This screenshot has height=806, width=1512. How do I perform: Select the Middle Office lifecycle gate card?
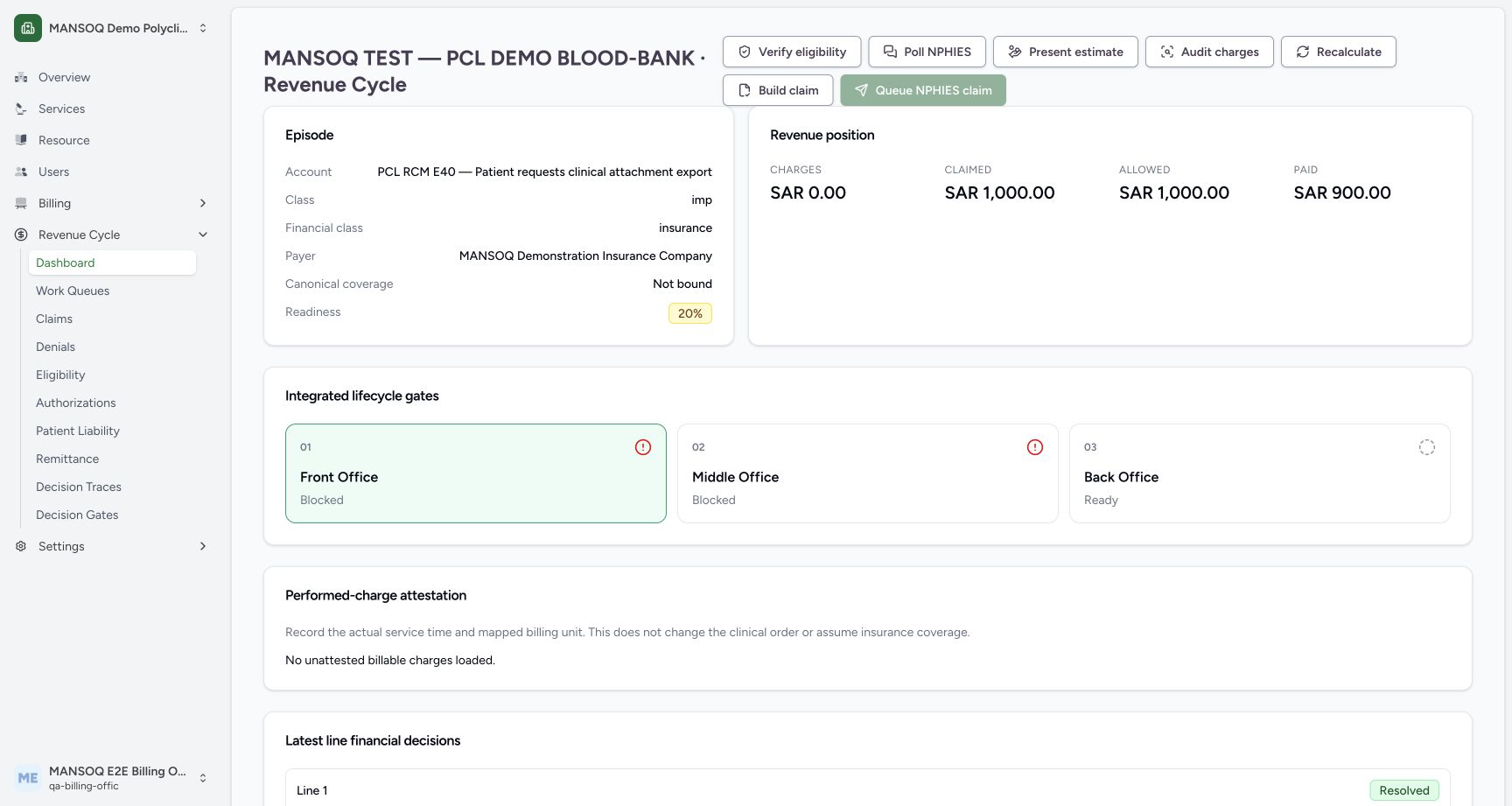click(868, 473)
